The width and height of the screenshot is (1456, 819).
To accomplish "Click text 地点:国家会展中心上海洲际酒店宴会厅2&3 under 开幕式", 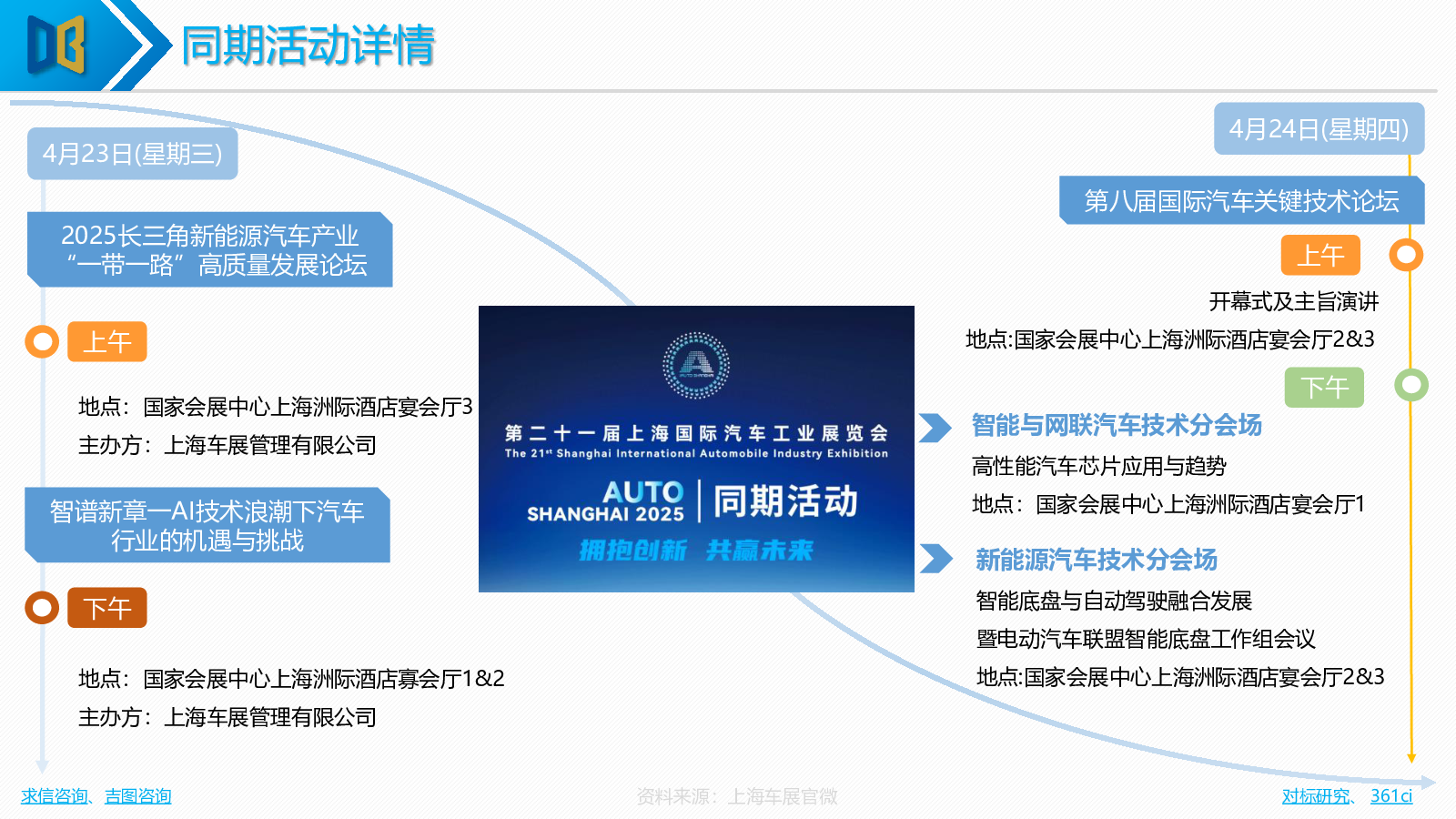I will 1170,339.
